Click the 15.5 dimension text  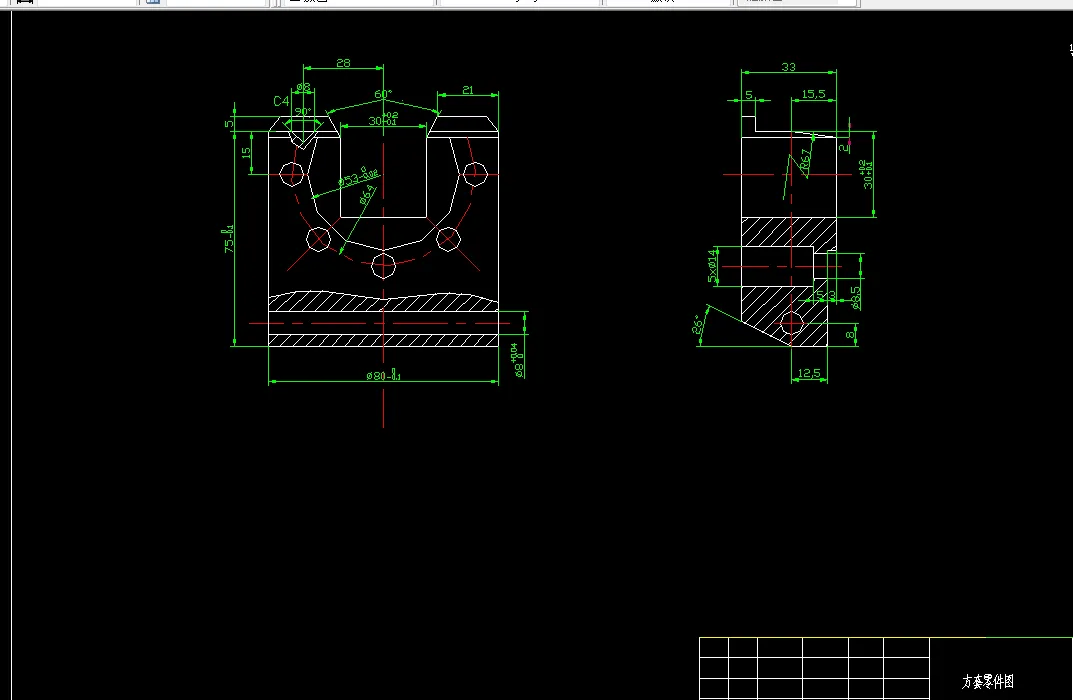pos(813,94)
